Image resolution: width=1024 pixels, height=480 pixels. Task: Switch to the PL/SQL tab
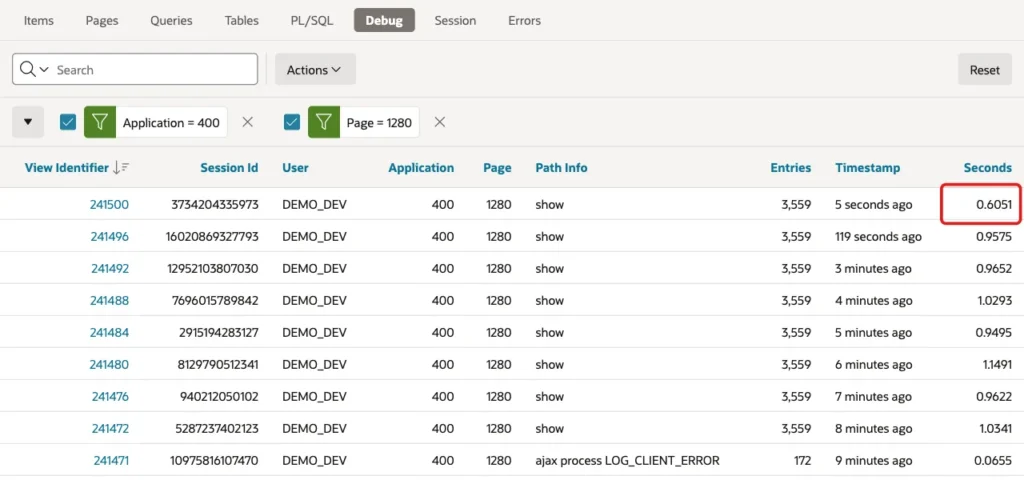coord(312,20)
